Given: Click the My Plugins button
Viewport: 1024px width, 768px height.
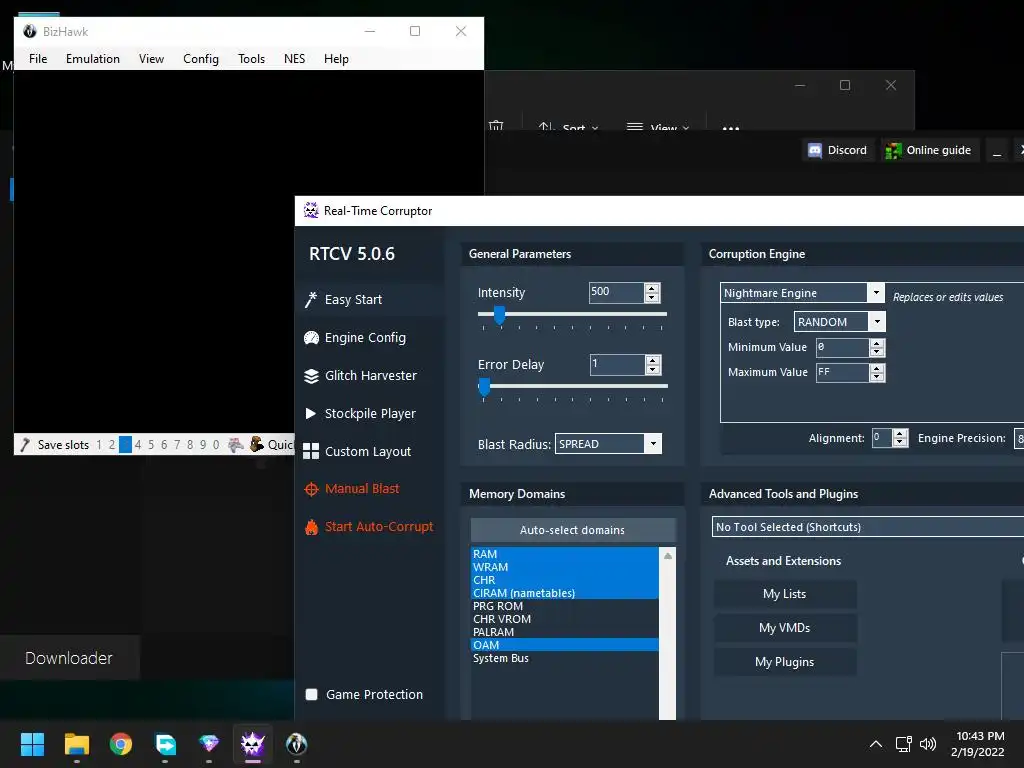Looking at the screenshot, I should click(x=784, y=662).
